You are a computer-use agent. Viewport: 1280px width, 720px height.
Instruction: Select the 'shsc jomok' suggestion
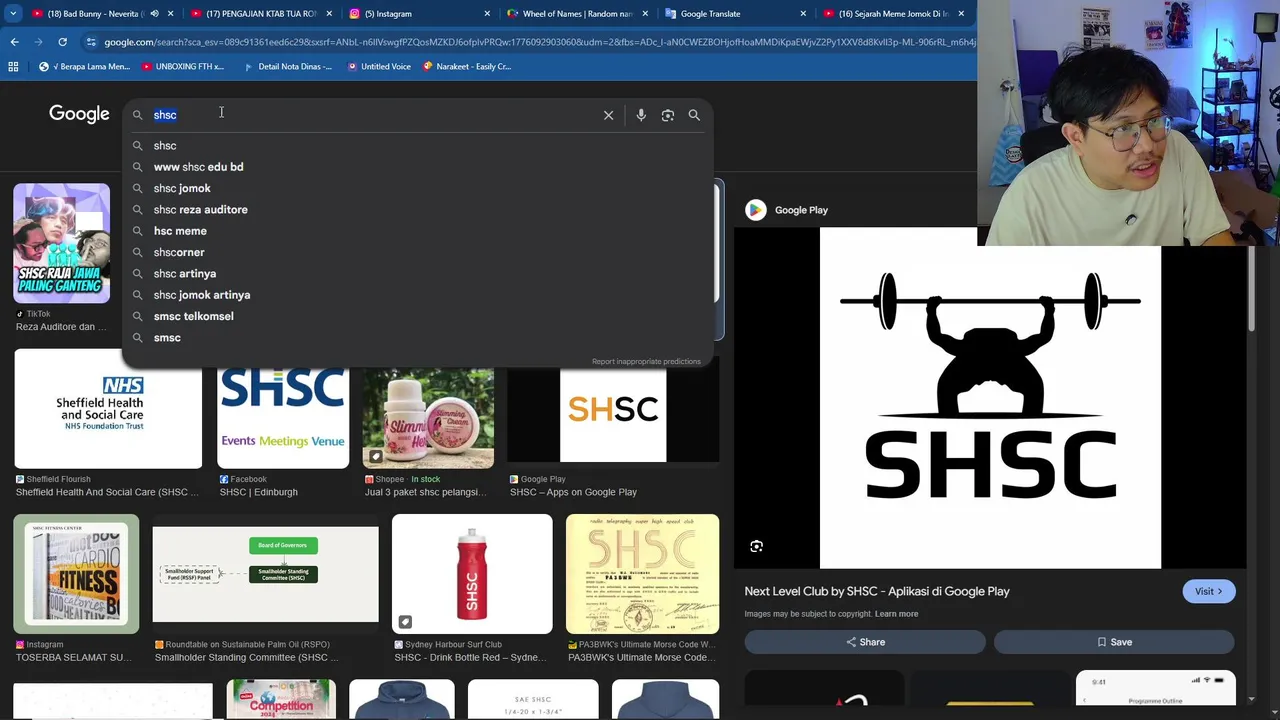tap(418, 188)
